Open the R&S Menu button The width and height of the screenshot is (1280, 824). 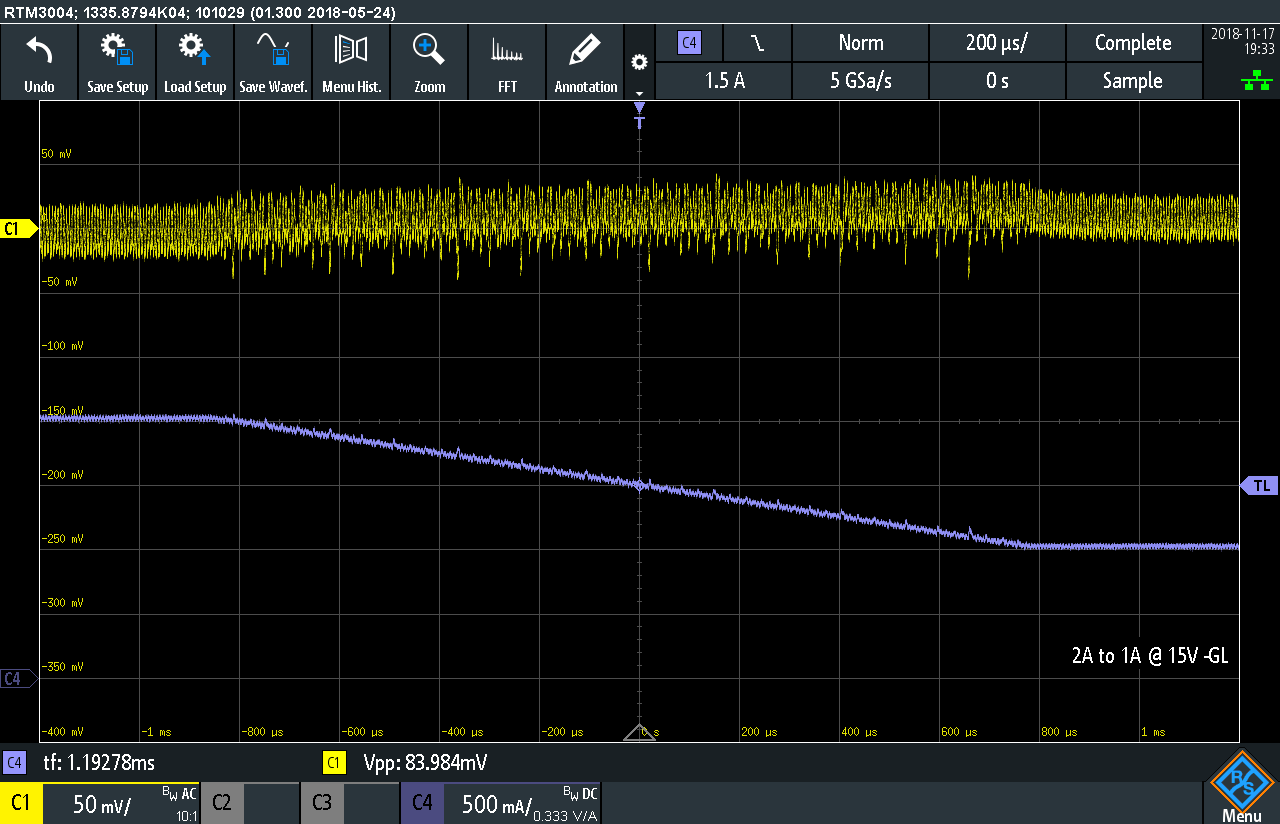click(x=1241, y=788)
